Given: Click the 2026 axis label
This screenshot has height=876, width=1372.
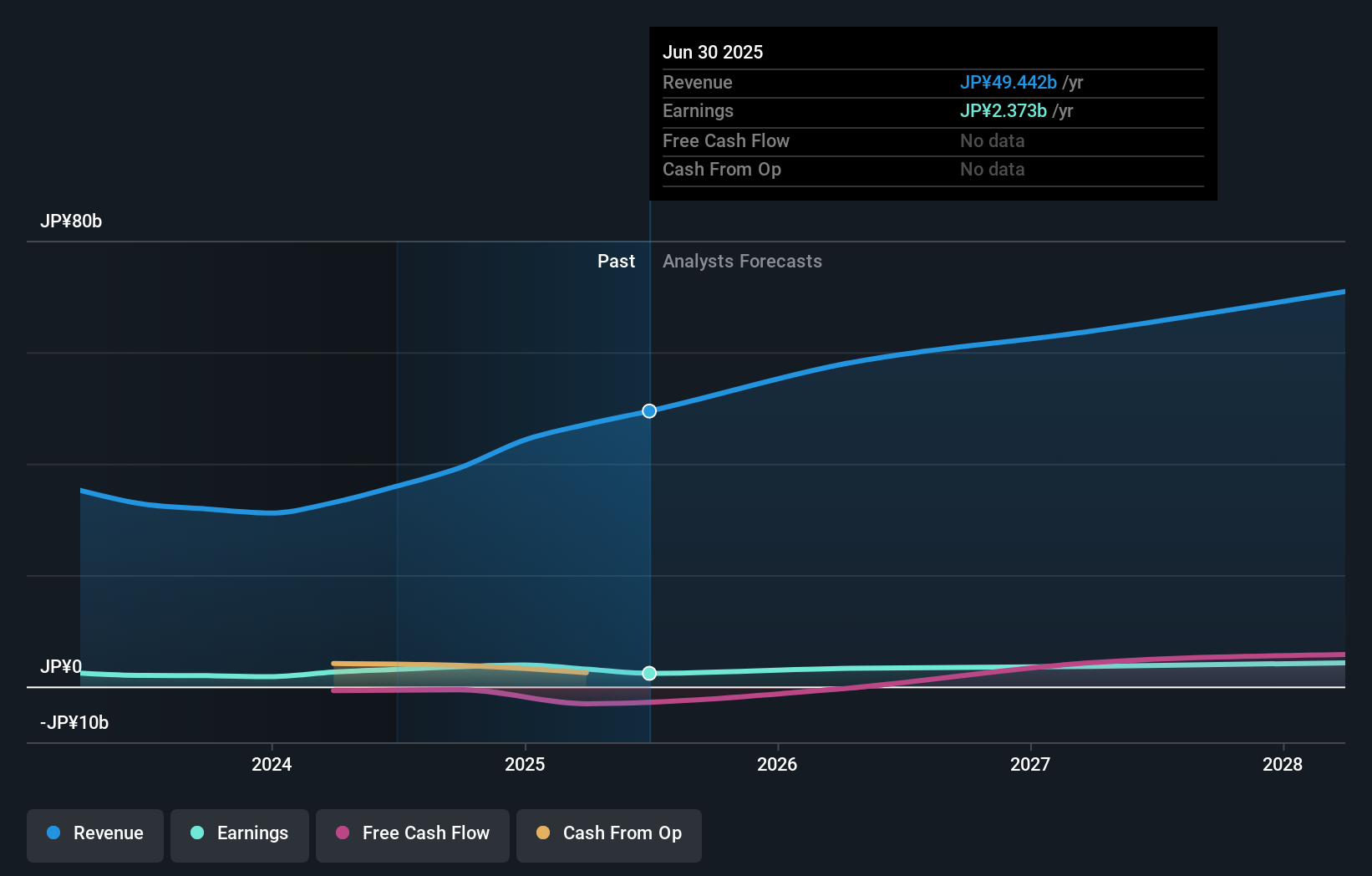Looking at the screenshot, I should tap(777, 764).
